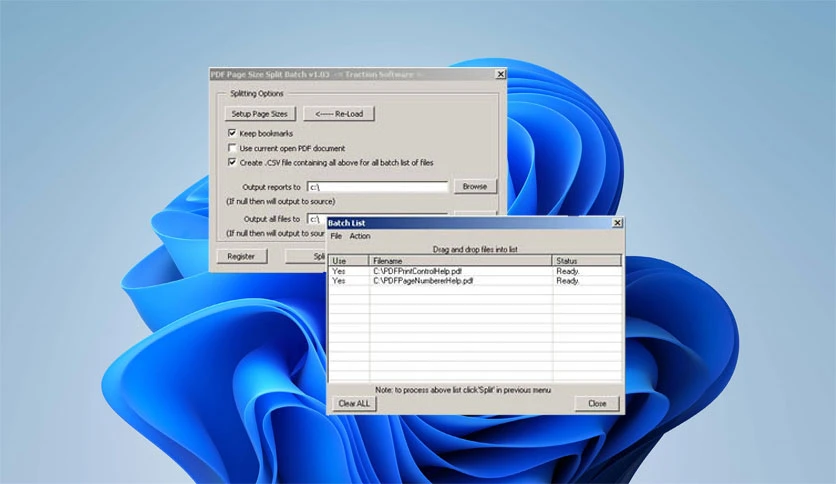Open the File menu in Batch List
836x484 pixels.
tap(336, 236)
